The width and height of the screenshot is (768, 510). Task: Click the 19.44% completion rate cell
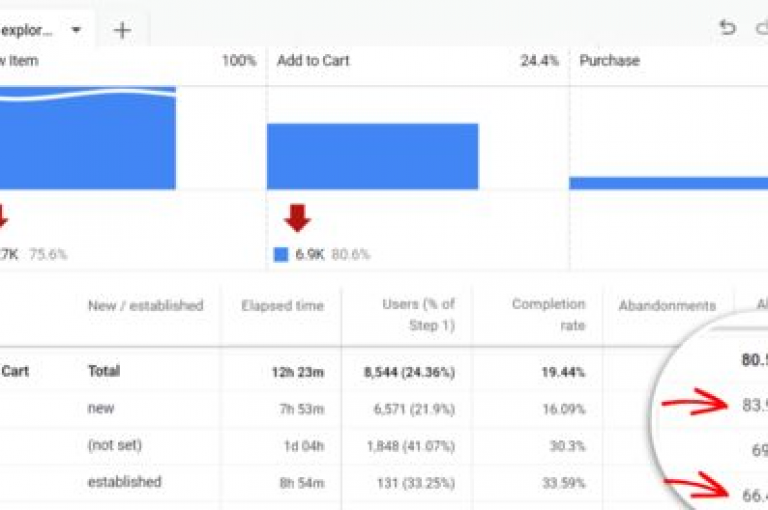[x=563, y=372]
